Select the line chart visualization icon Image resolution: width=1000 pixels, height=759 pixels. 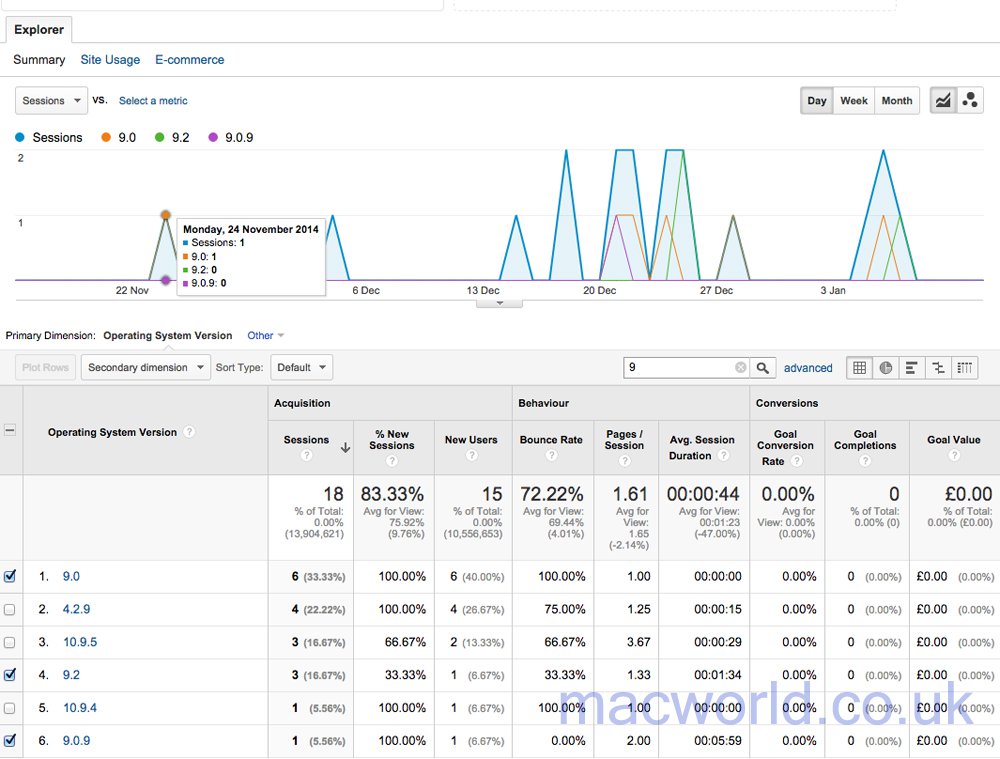(942, 100)
